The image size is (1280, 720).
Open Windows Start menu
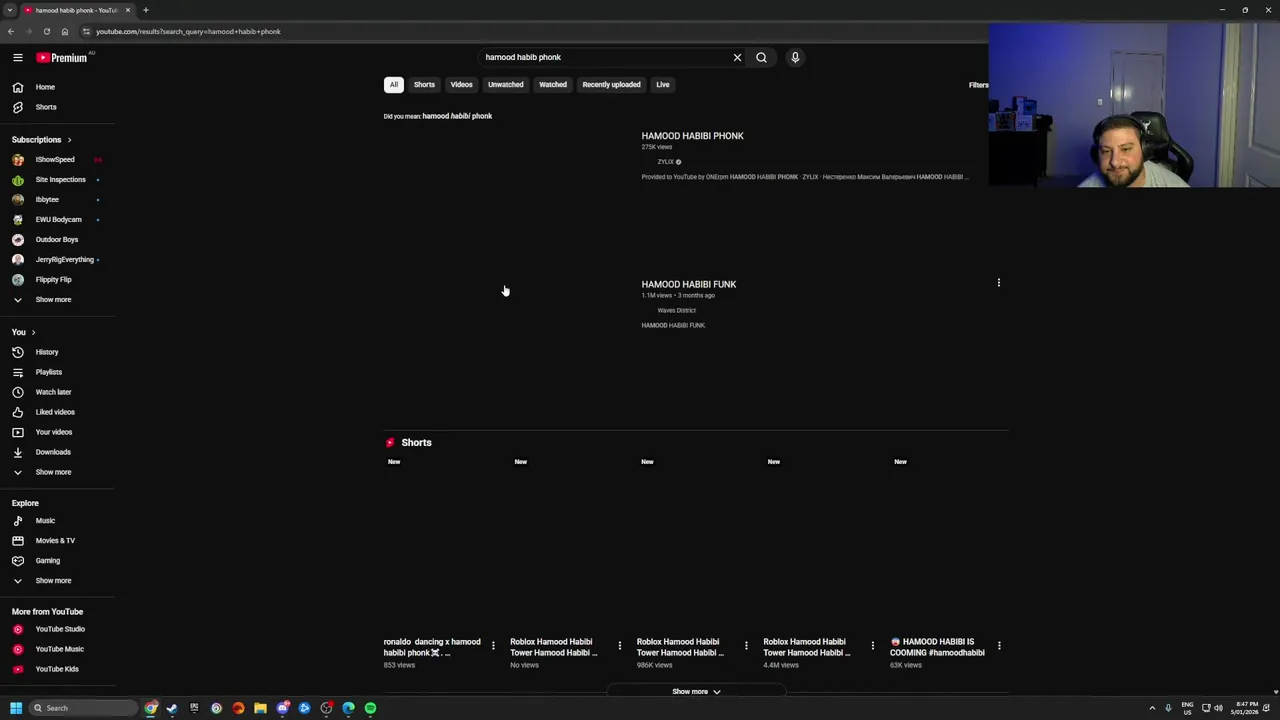(x=16, y=708)
